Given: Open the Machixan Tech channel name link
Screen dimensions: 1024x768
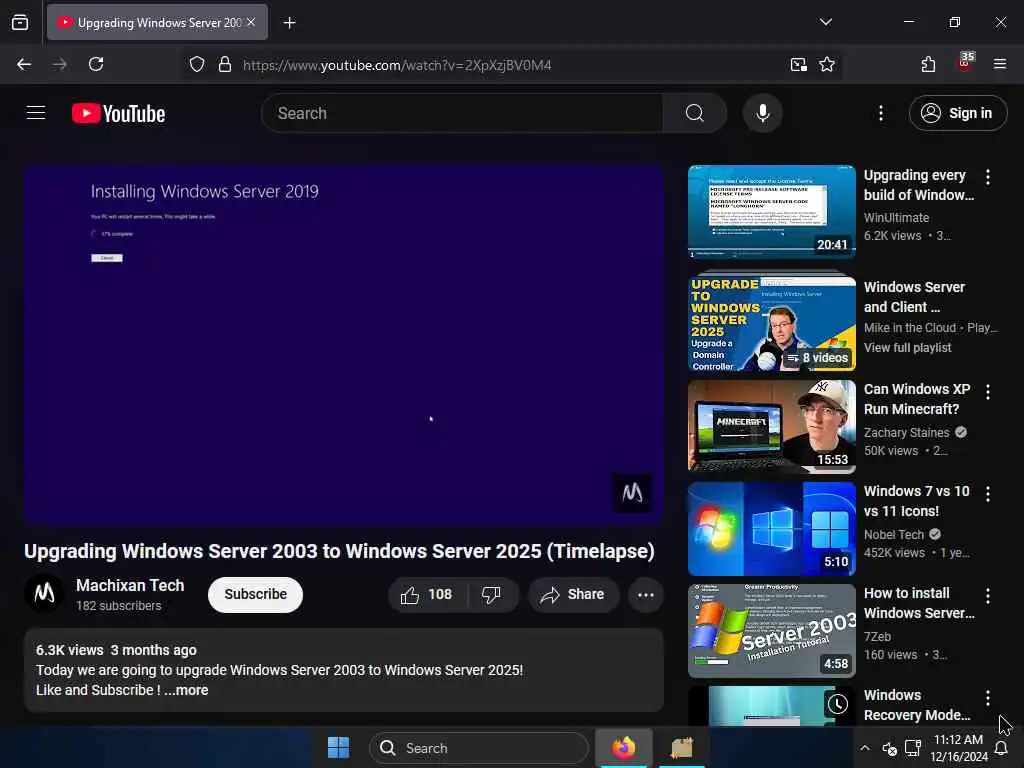Looking at the screenshot, I should coord(130,585).
